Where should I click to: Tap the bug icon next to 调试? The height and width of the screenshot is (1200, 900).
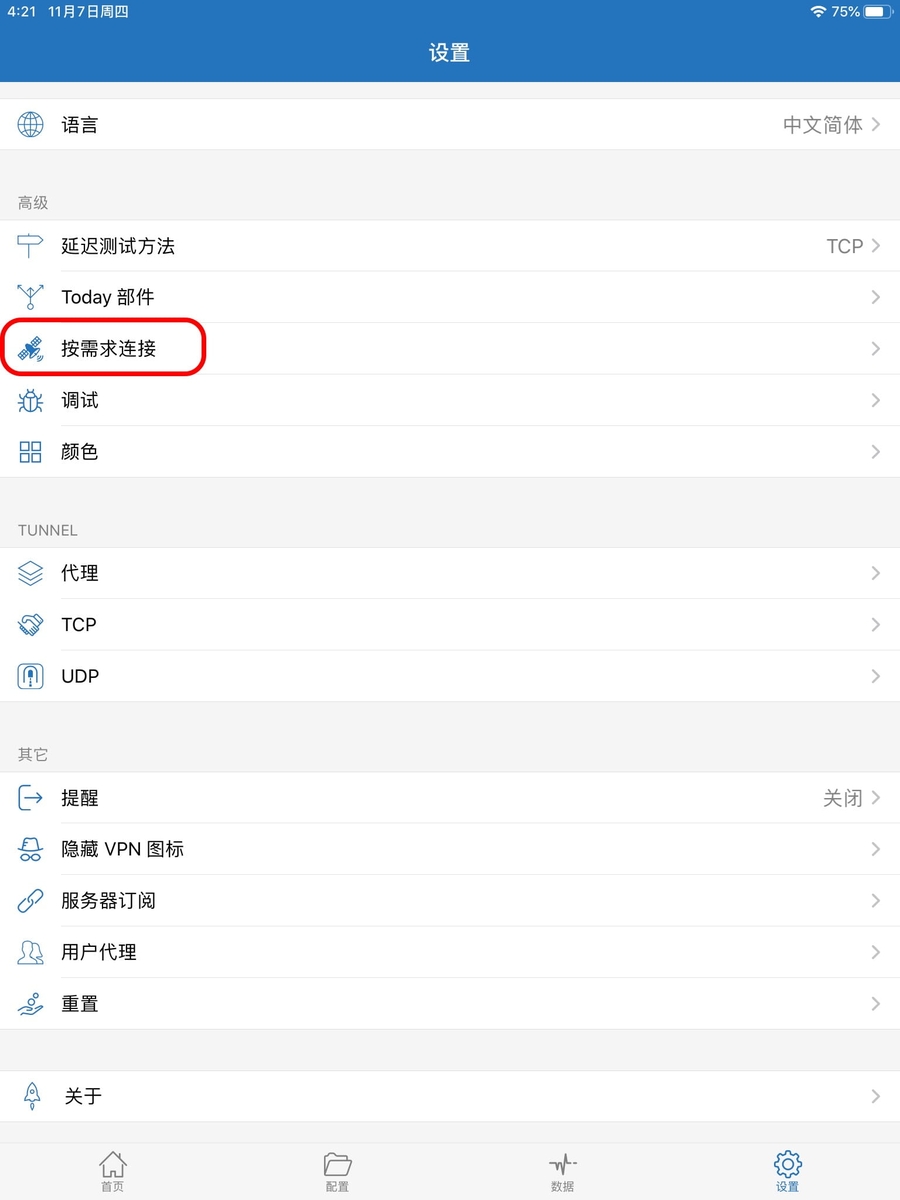[x=31, y=401]
